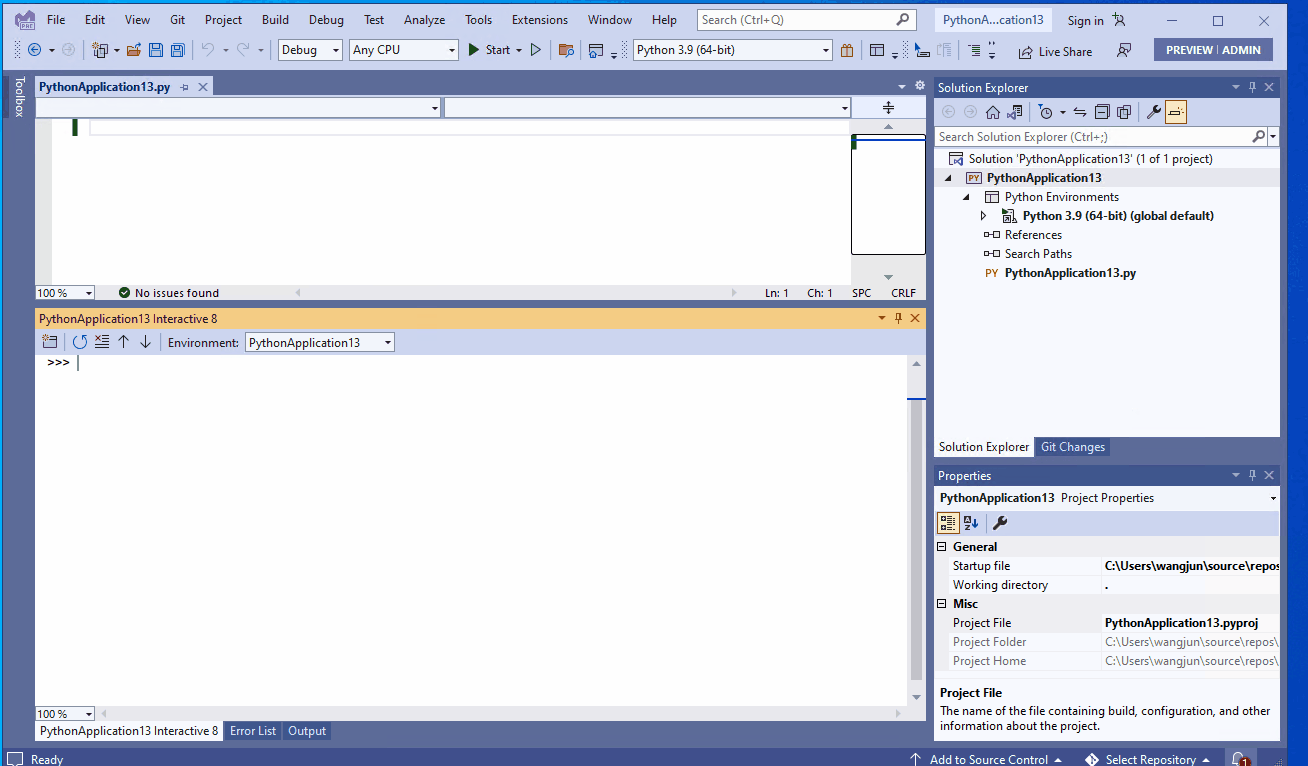Click the Start debugging button
This screenshot has height=766, width=1308.
pos(494,49)
